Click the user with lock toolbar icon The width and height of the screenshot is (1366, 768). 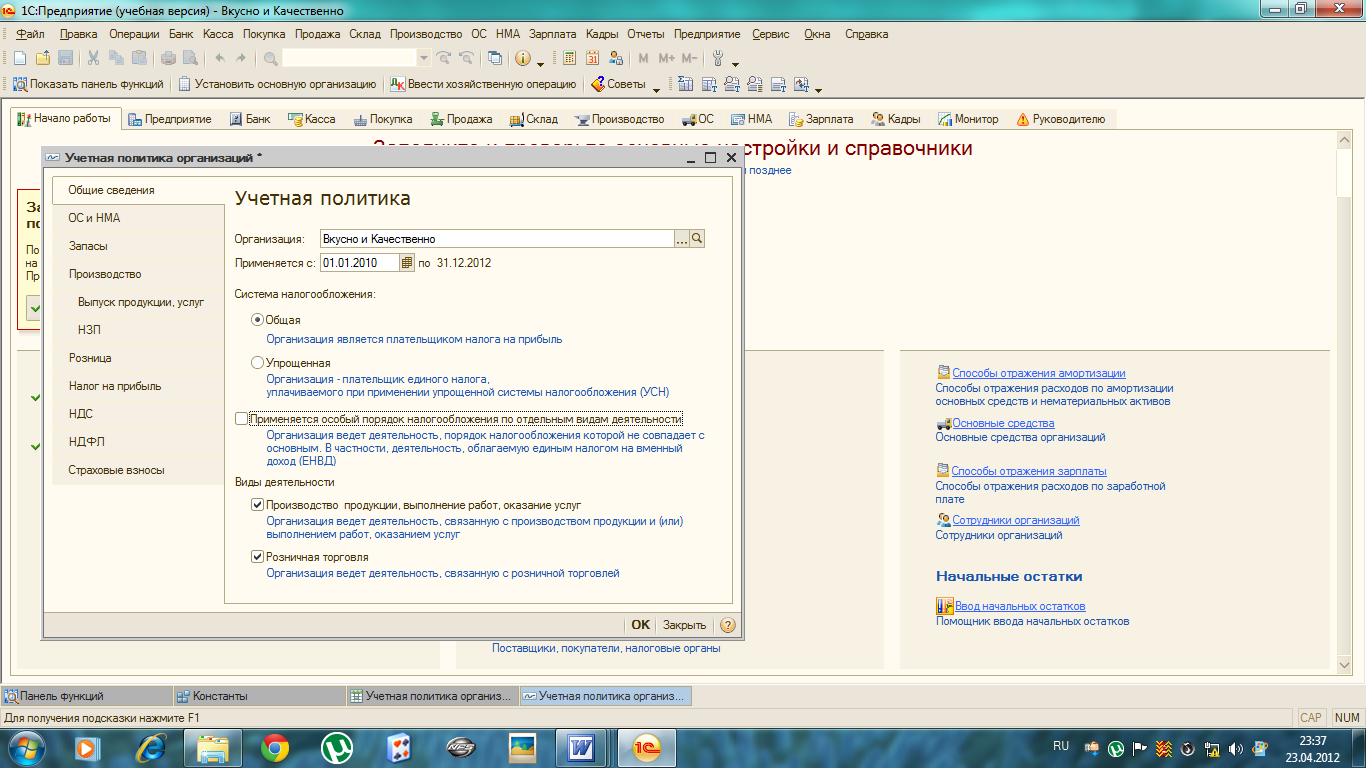point(615,58)
